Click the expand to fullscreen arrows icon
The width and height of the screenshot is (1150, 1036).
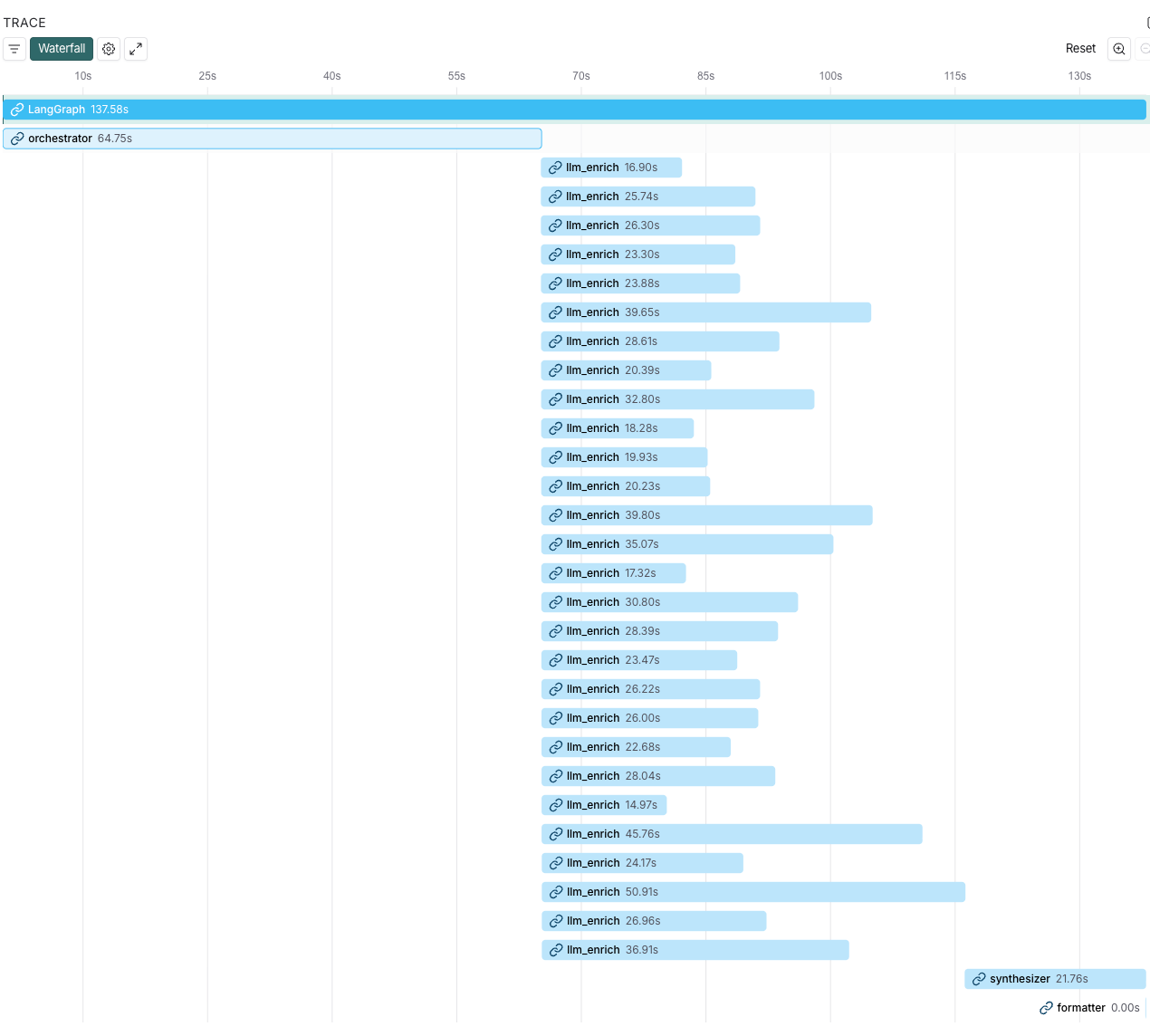tap(136, 49)
